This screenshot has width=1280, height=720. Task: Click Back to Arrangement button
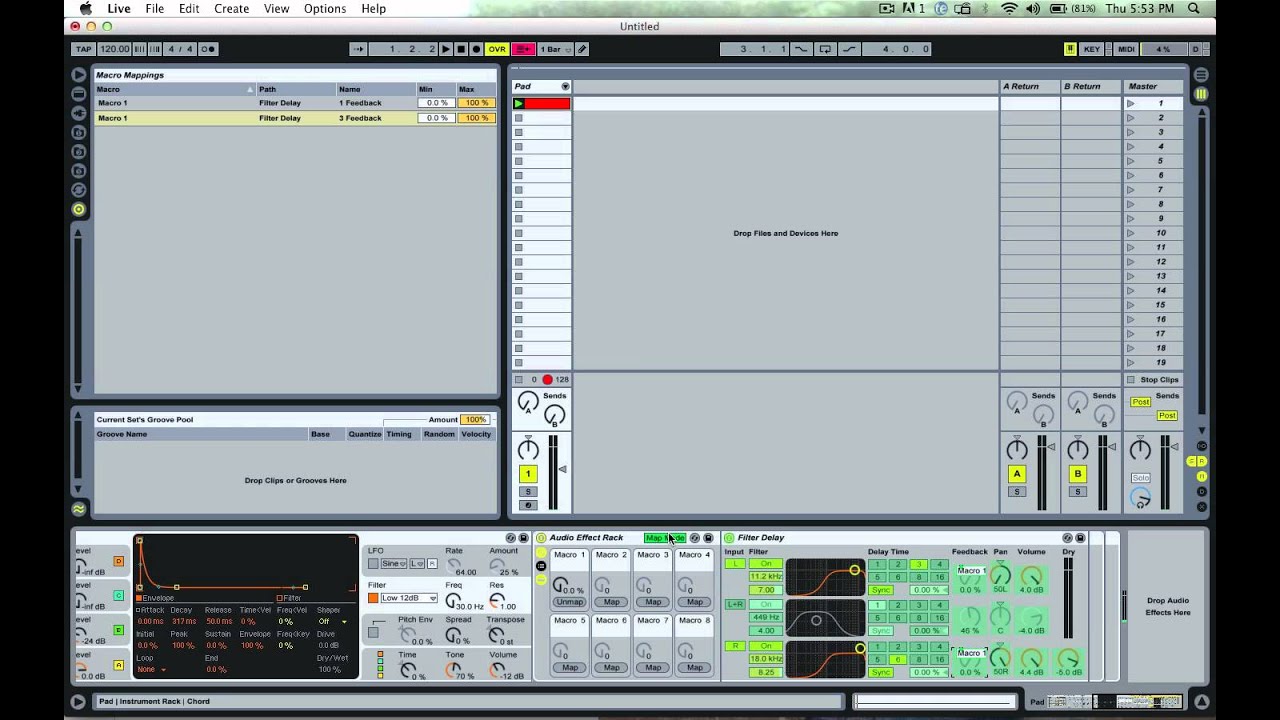coord(524,49)
